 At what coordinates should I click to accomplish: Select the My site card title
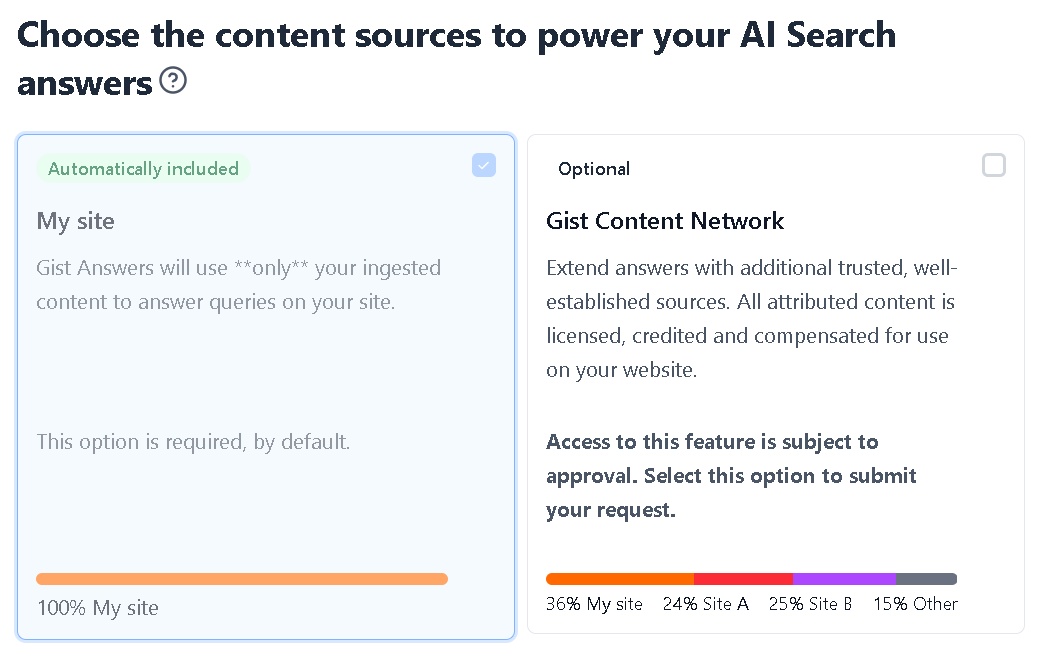point(76,221)
